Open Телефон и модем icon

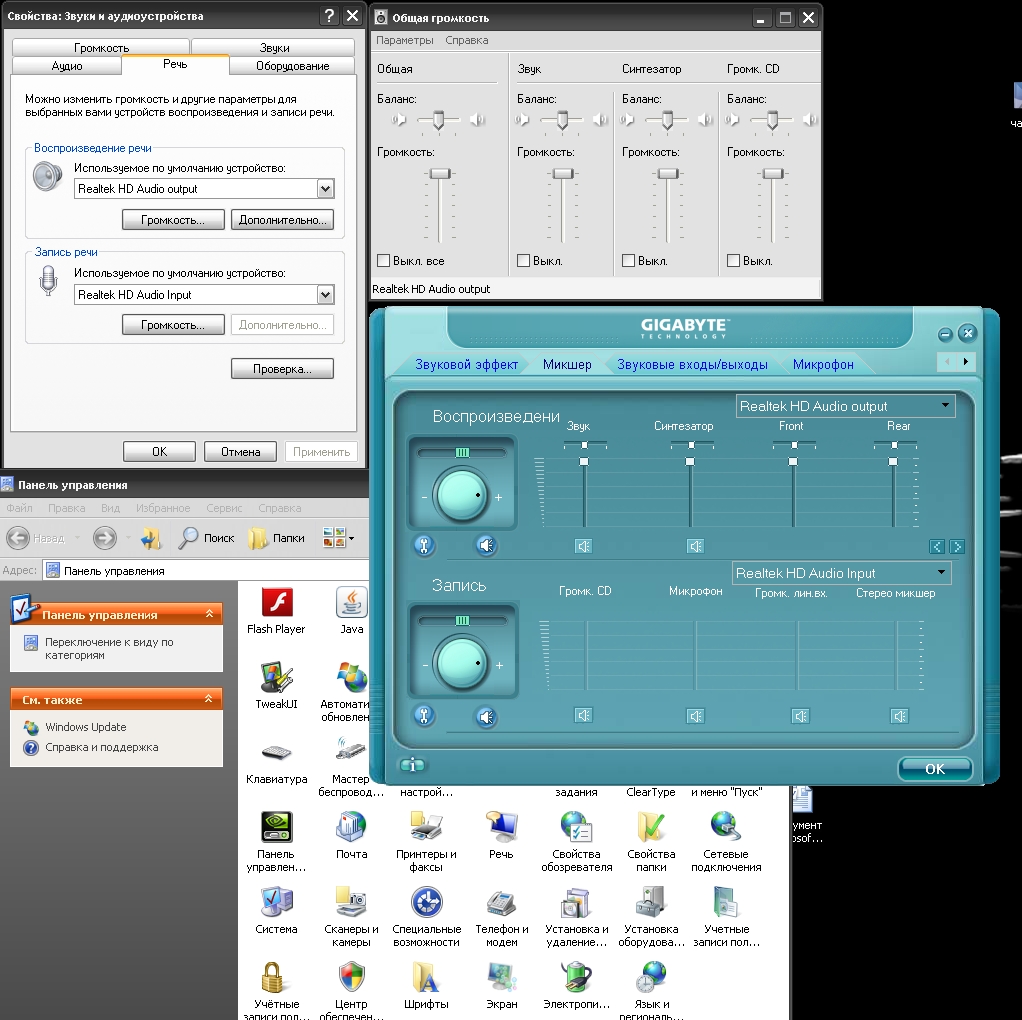point(501,902)
